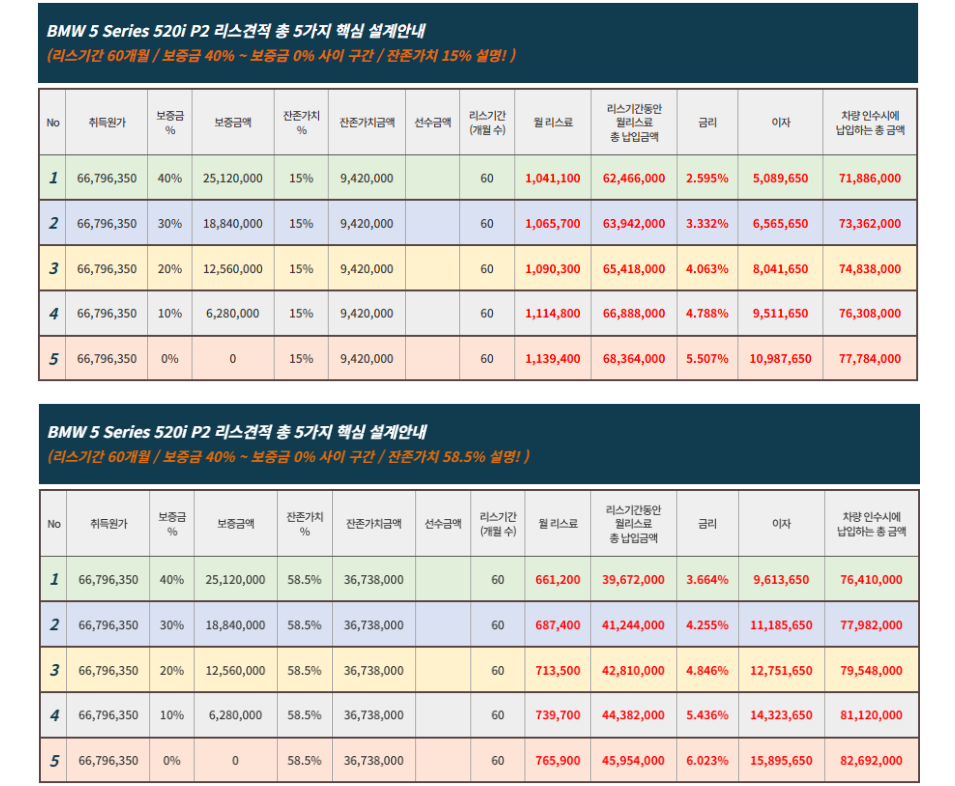Click monthly lease fee 1,041,100
955x786 pixels.
(552, 178)
